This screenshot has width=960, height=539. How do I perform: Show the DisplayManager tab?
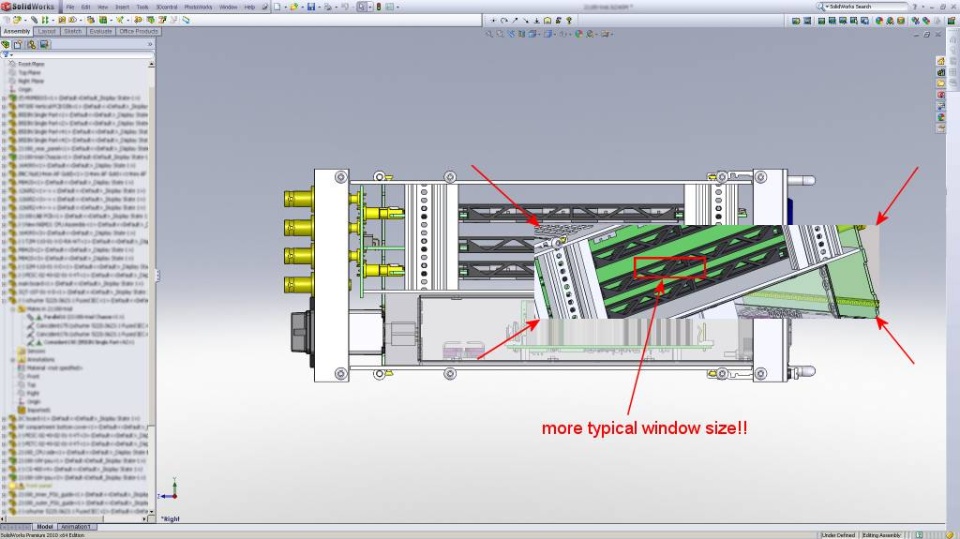coord(44,45)
